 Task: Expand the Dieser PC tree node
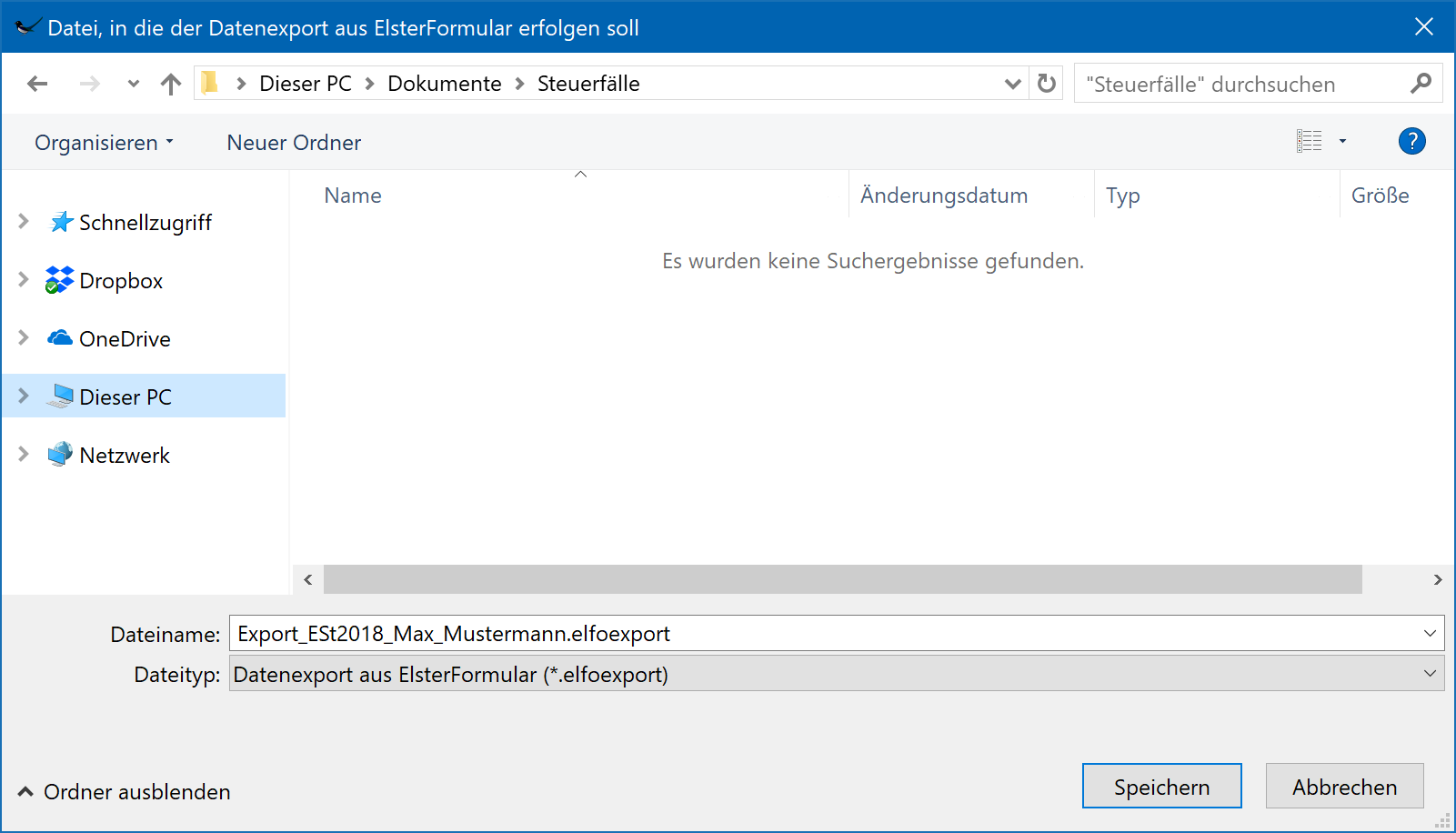24,396
